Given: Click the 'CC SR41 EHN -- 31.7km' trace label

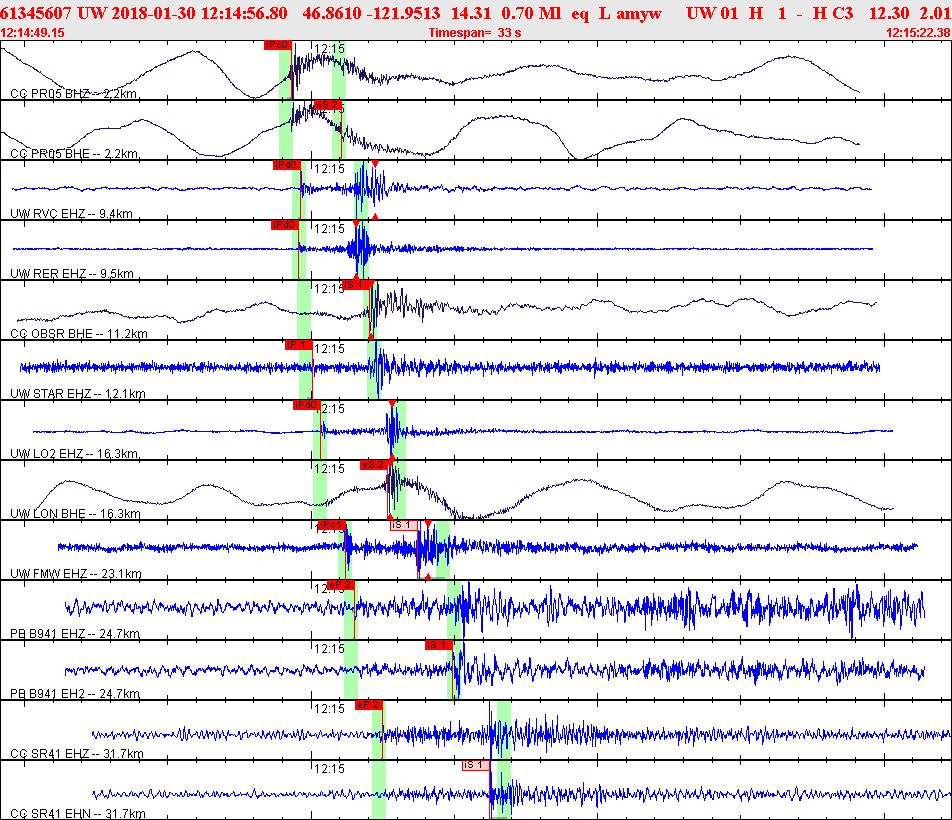Looking at the screenshot, I should coord(78,813).
